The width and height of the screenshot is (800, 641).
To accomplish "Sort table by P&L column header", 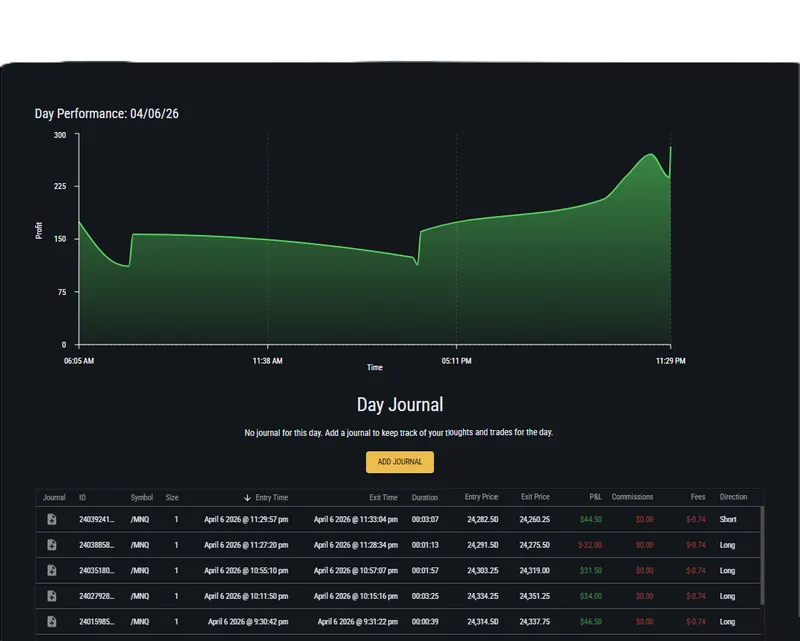I will [x=595, y=497].
